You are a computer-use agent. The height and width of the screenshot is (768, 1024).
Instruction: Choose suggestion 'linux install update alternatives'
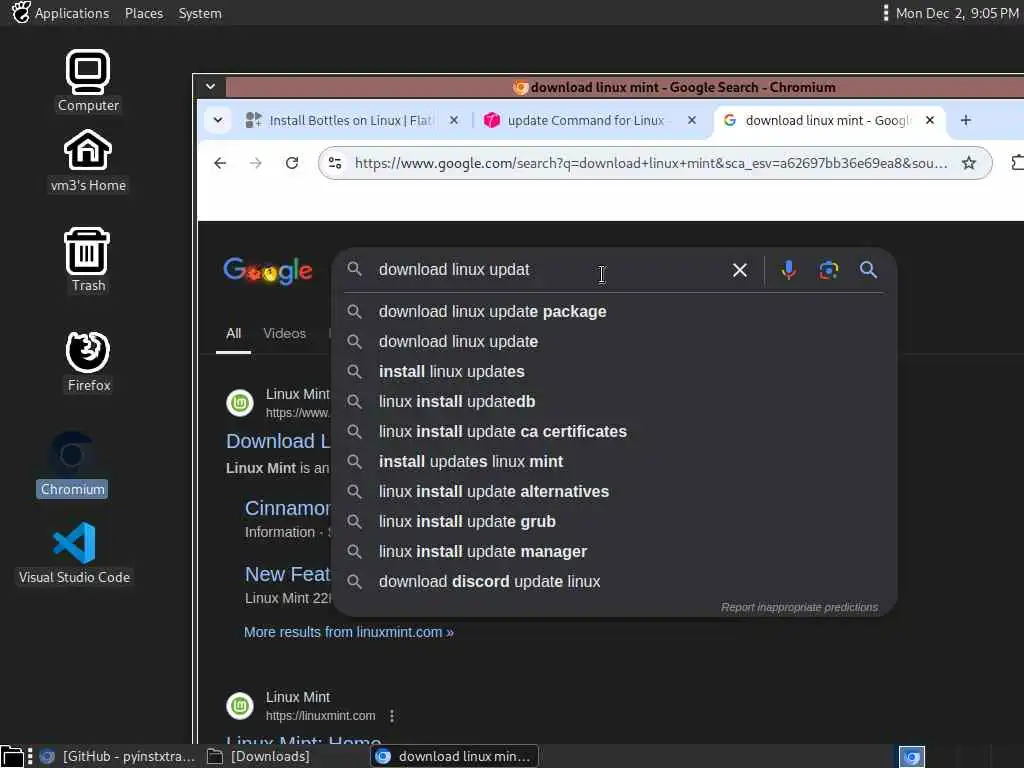(x=614, y=492)
